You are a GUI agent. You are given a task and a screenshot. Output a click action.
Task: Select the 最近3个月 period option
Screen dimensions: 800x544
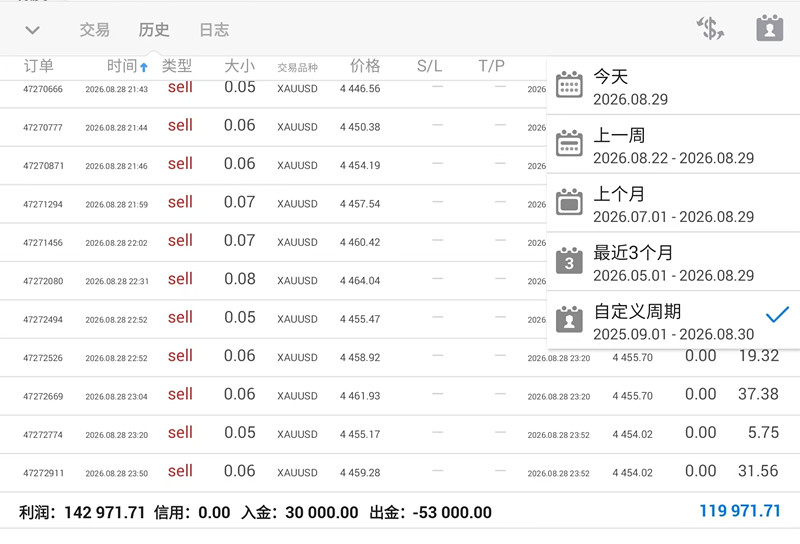(673, 262)
